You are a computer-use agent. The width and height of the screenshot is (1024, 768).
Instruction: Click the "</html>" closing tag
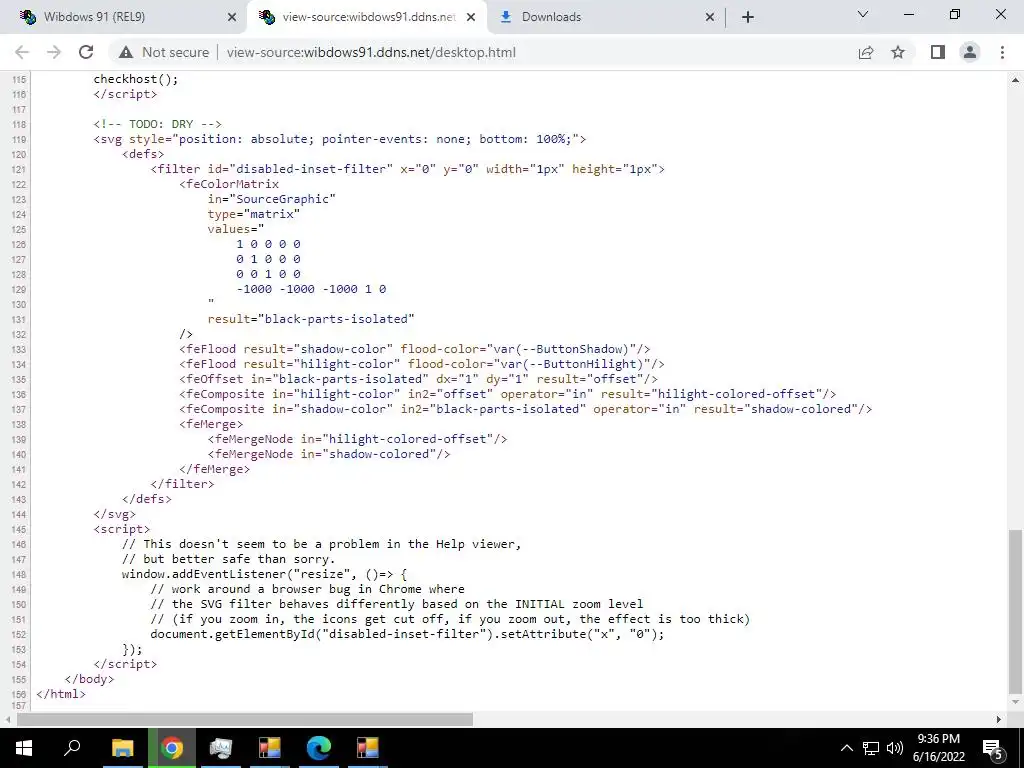[x=61, y=694]
